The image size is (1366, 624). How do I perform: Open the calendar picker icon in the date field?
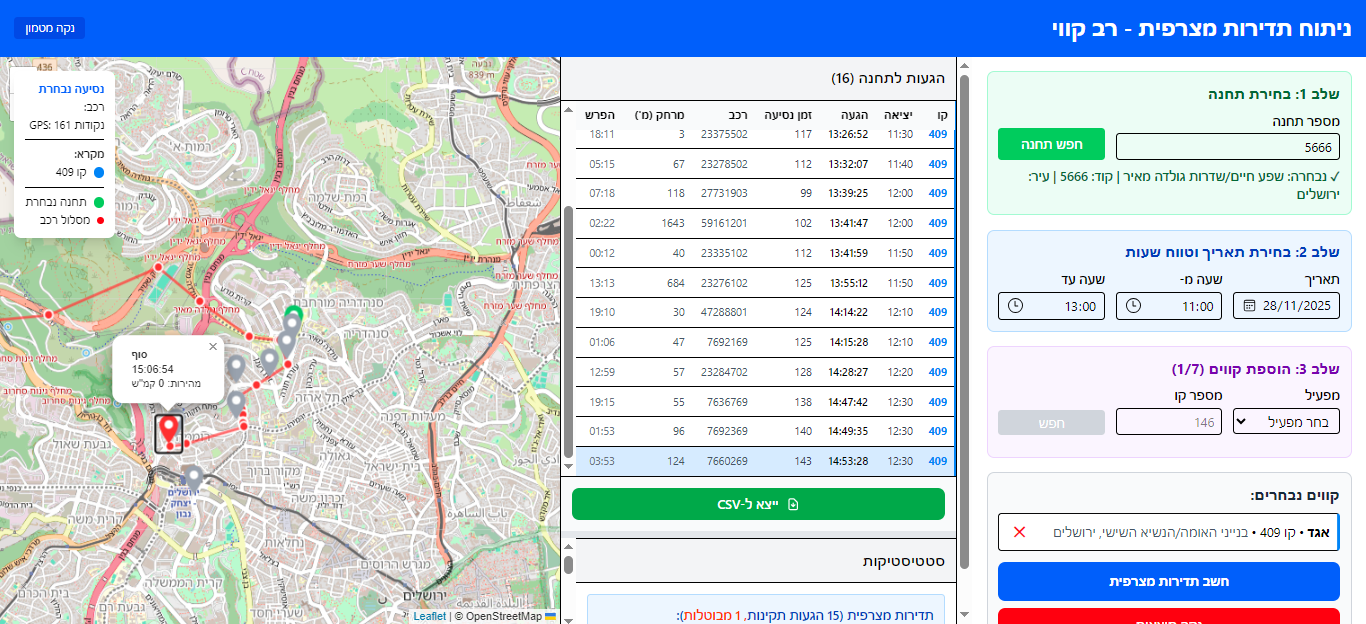click(x=1249, y=306)
